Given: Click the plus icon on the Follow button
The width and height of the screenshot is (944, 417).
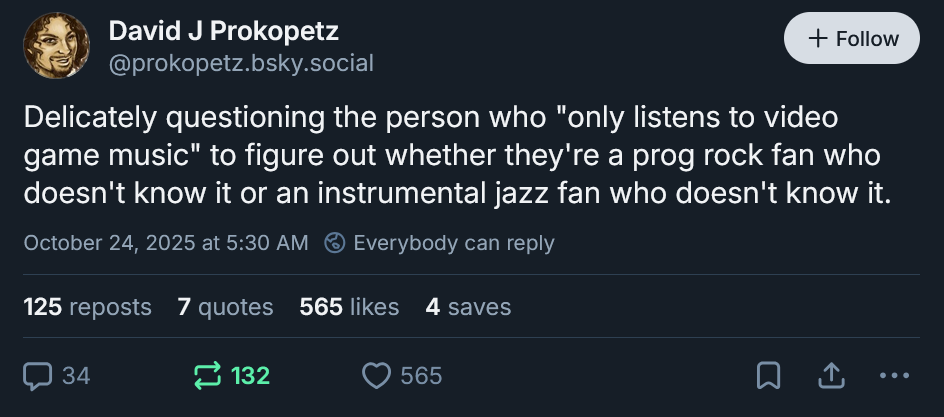Looking at the screenshot, I should (818, 39).
